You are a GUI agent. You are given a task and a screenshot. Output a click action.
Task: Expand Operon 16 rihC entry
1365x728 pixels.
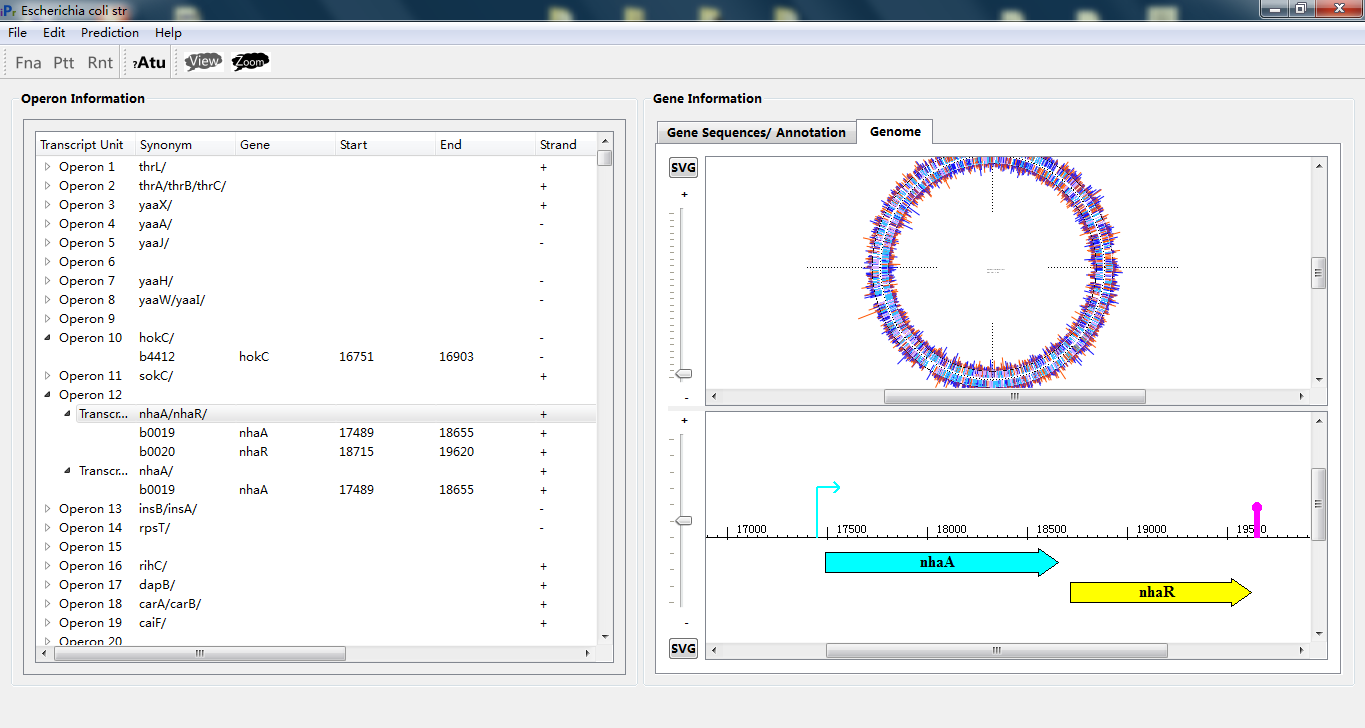(47, 566)
